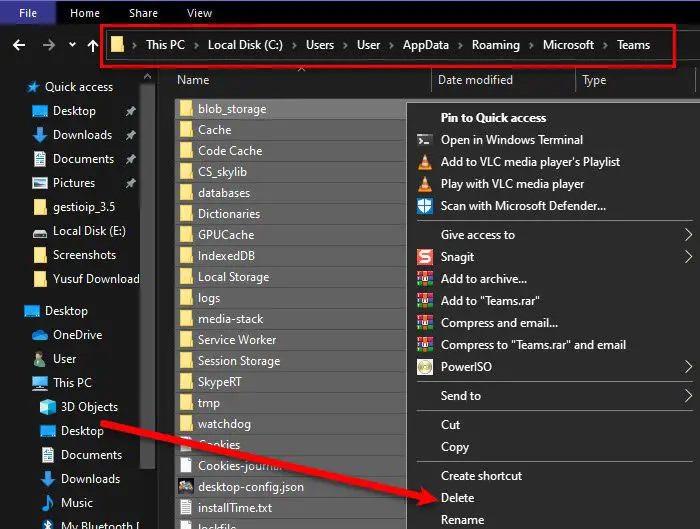Select 'This PC' in the address path

(x=165, y=45)
